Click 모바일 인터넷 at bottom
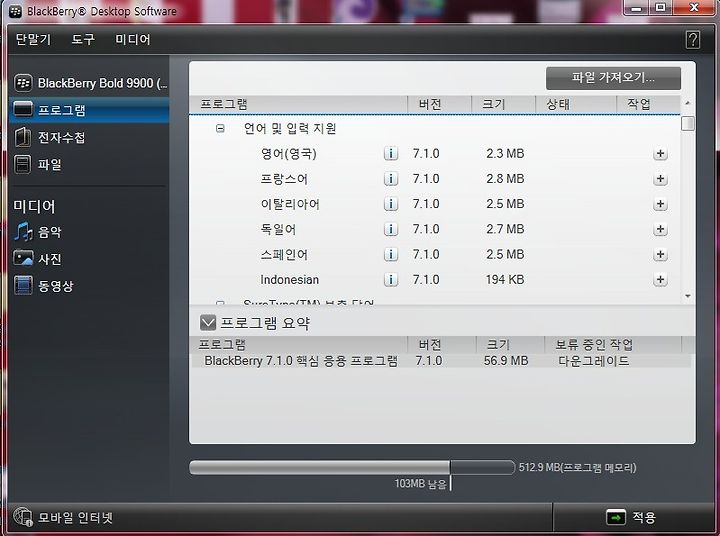Image resolution: width=720 pixels, height=536 pixels. pyautogui.click(x=75, y=518)
